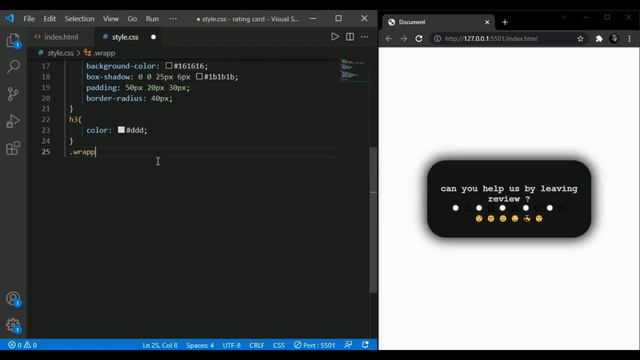
Task: Click the browser address bar URL
Action: pyautogui.click(x=491, y=39)
